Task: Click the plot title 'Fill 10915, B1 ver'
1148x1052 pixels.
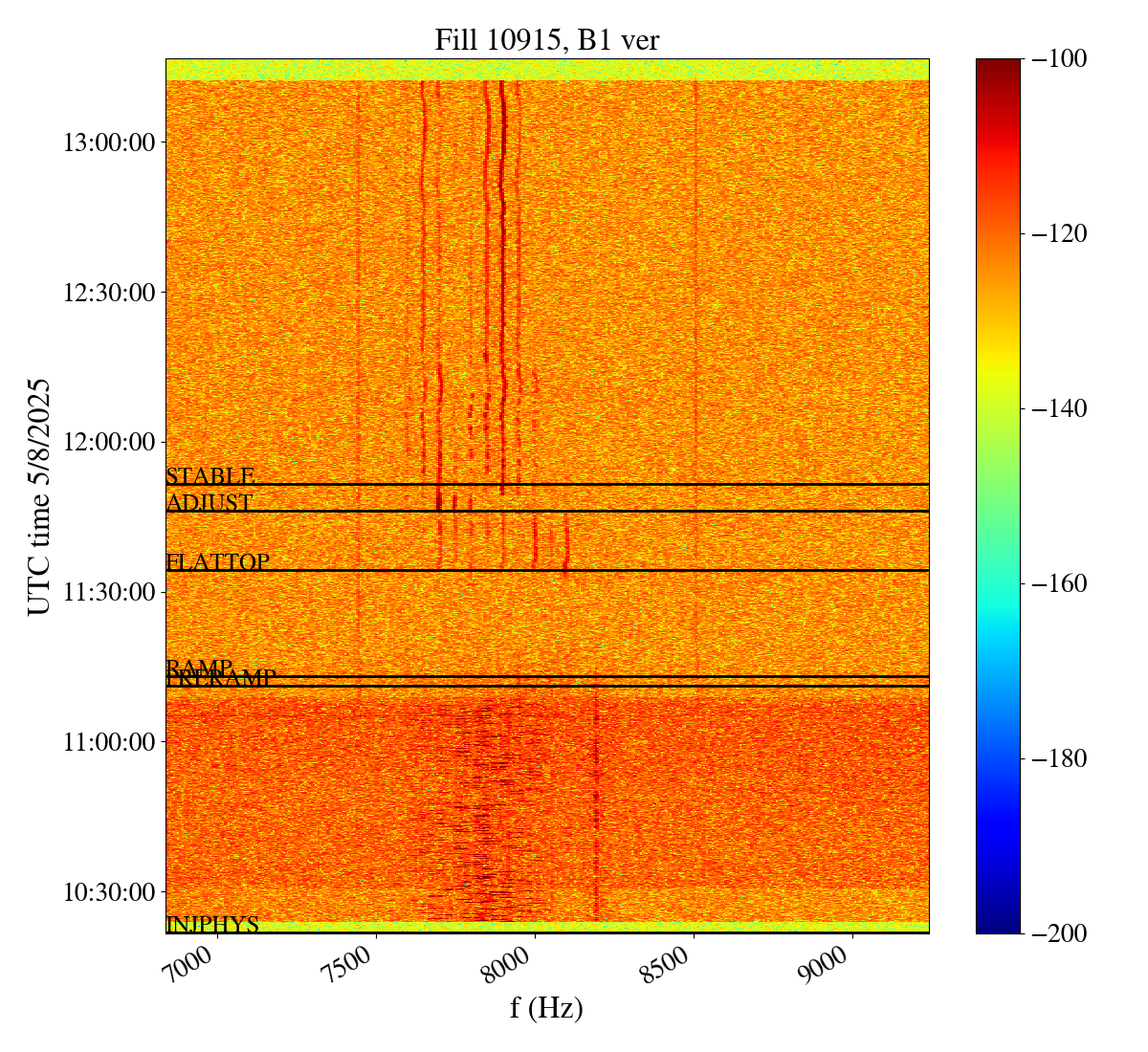Action: pyautogui.click(x=546, y=39)
